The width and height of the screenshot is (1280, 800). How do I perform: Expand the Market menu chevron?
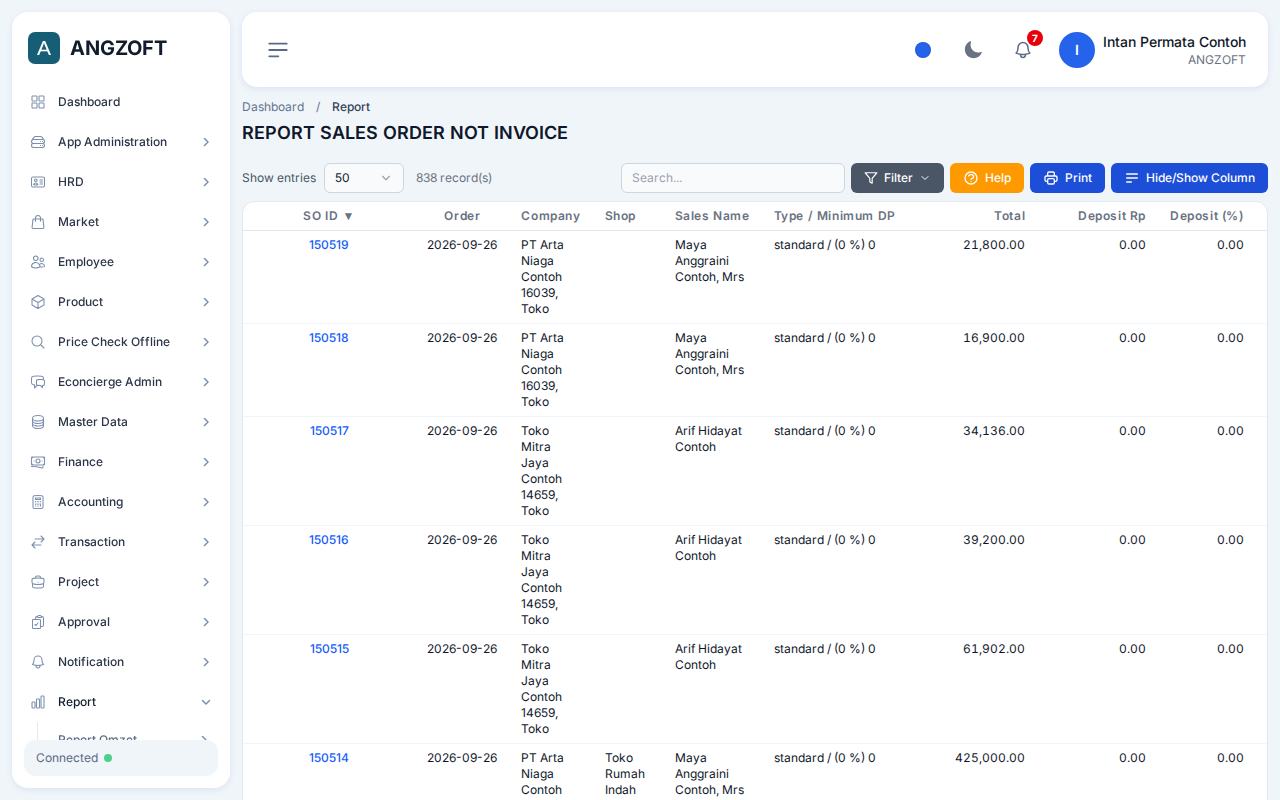tap(206, 222)
